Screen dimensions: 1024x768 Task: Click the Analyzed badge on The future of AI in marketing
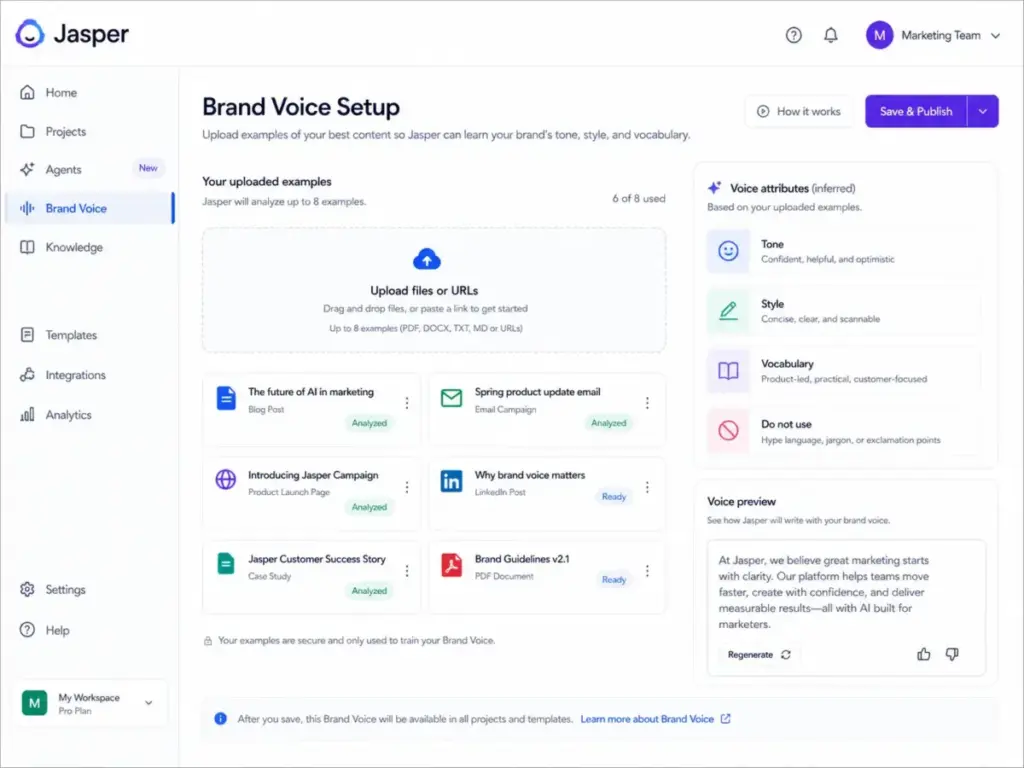click(x=369, y=423)
